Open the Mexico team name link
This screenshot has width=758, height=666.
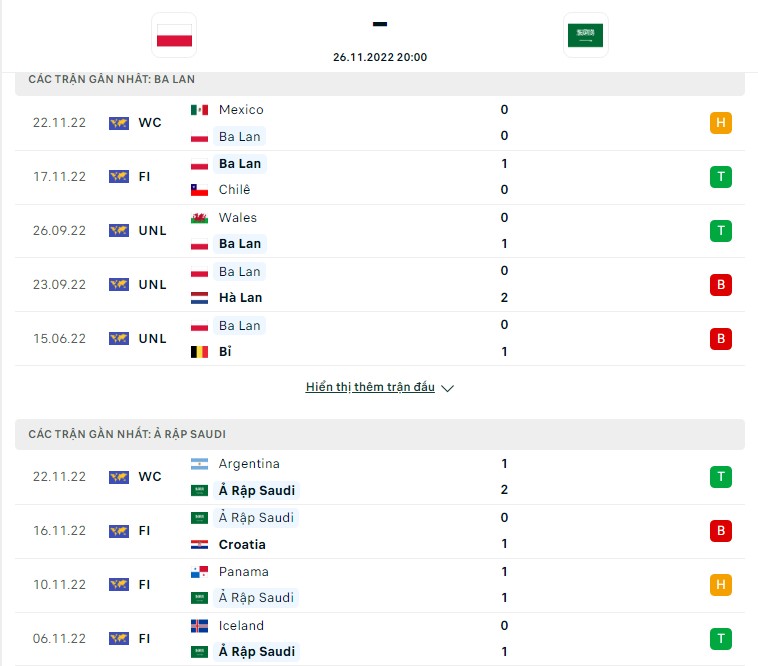(x=241, y=110)
